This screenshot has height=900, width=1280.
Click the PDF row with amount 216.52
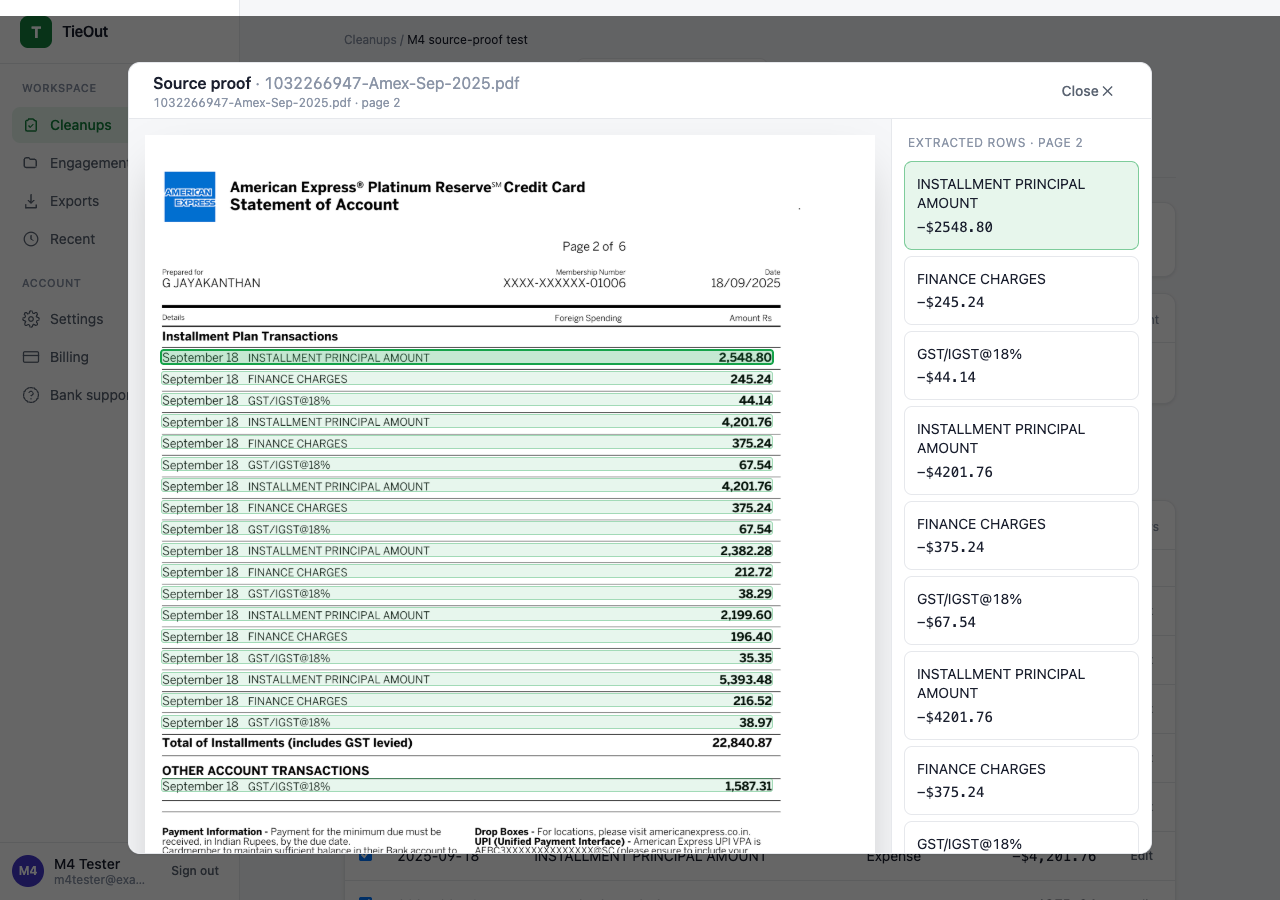pos(467,701)
